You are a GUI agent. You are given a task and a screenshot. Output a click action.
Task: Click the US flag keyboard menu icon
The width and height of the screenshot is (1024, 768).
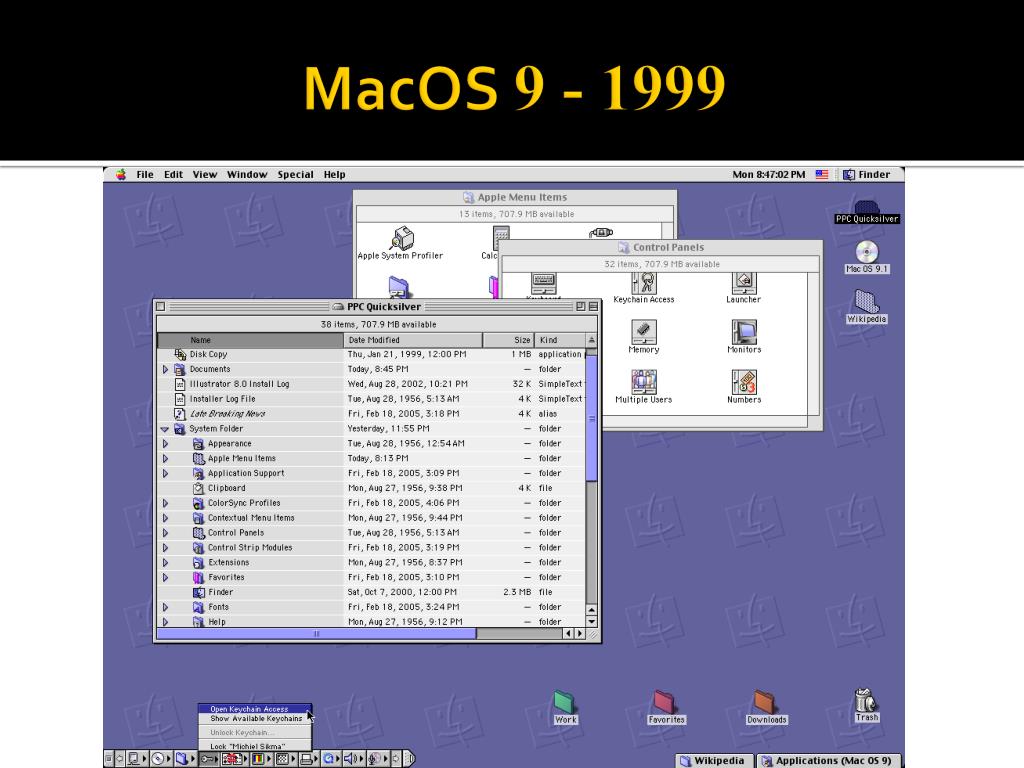[822, 174]
